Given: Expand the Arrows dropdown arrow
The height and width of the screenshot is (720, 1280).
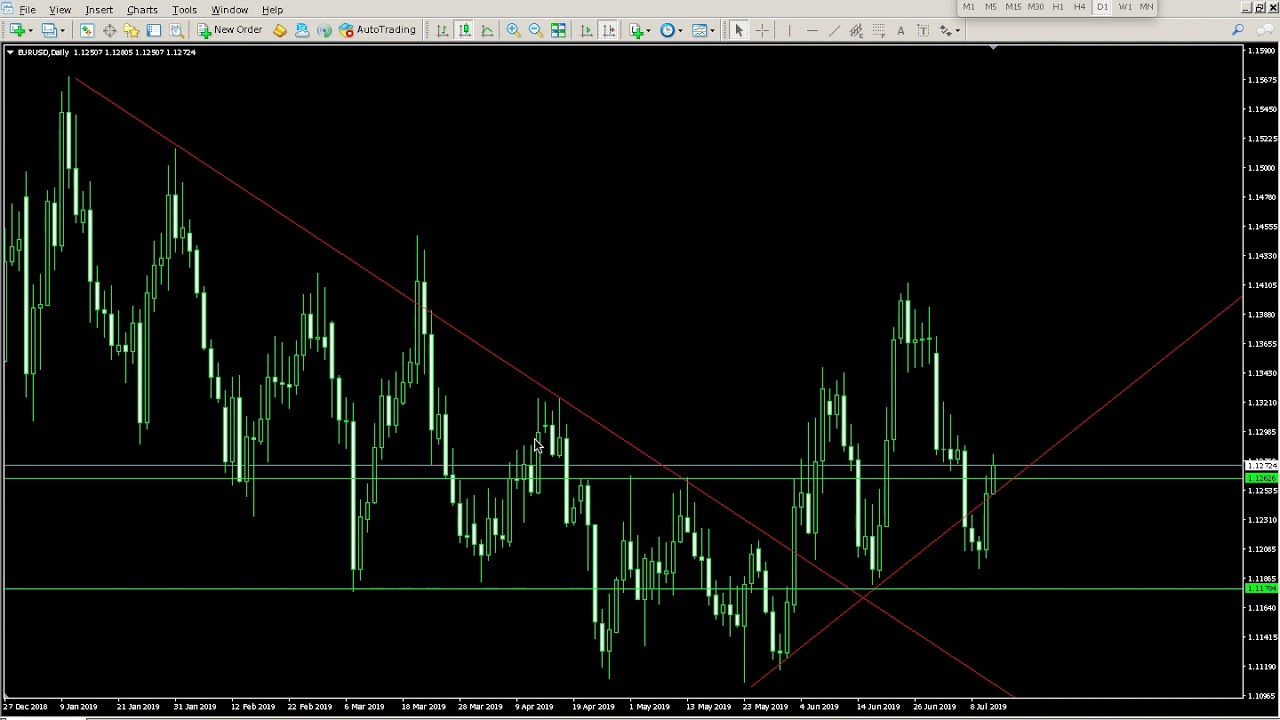Looking at the screenshot, I should (x=958, y=30).
